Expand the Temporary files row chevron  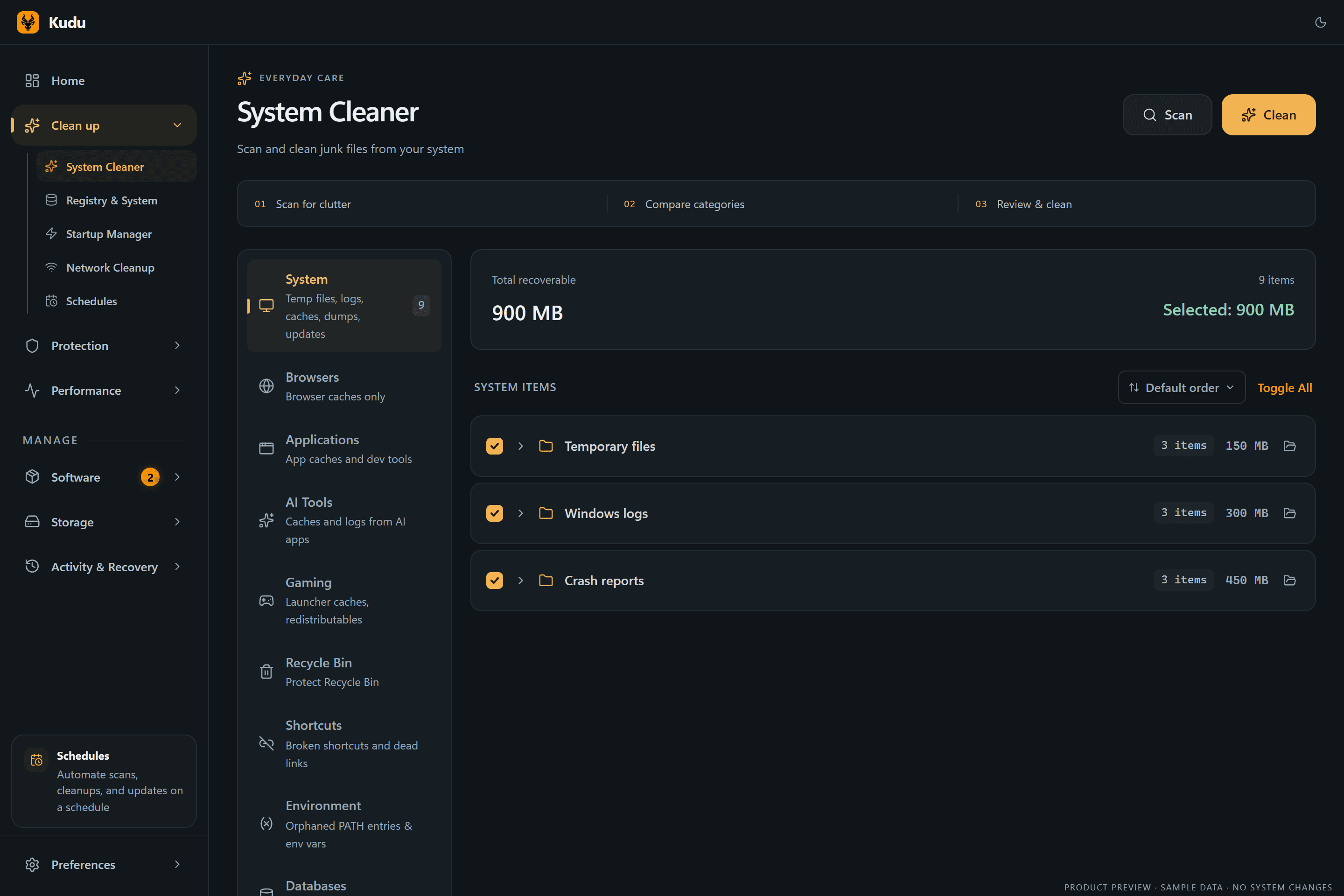[521, 446]
